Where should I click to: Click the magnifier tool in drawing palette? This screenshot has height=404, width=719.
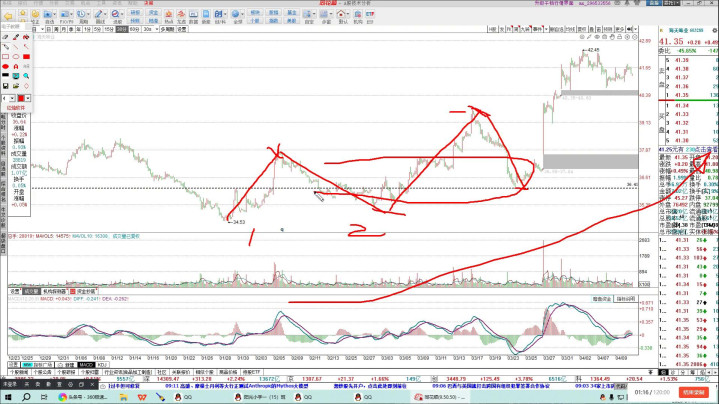click(x=26, y=76)
